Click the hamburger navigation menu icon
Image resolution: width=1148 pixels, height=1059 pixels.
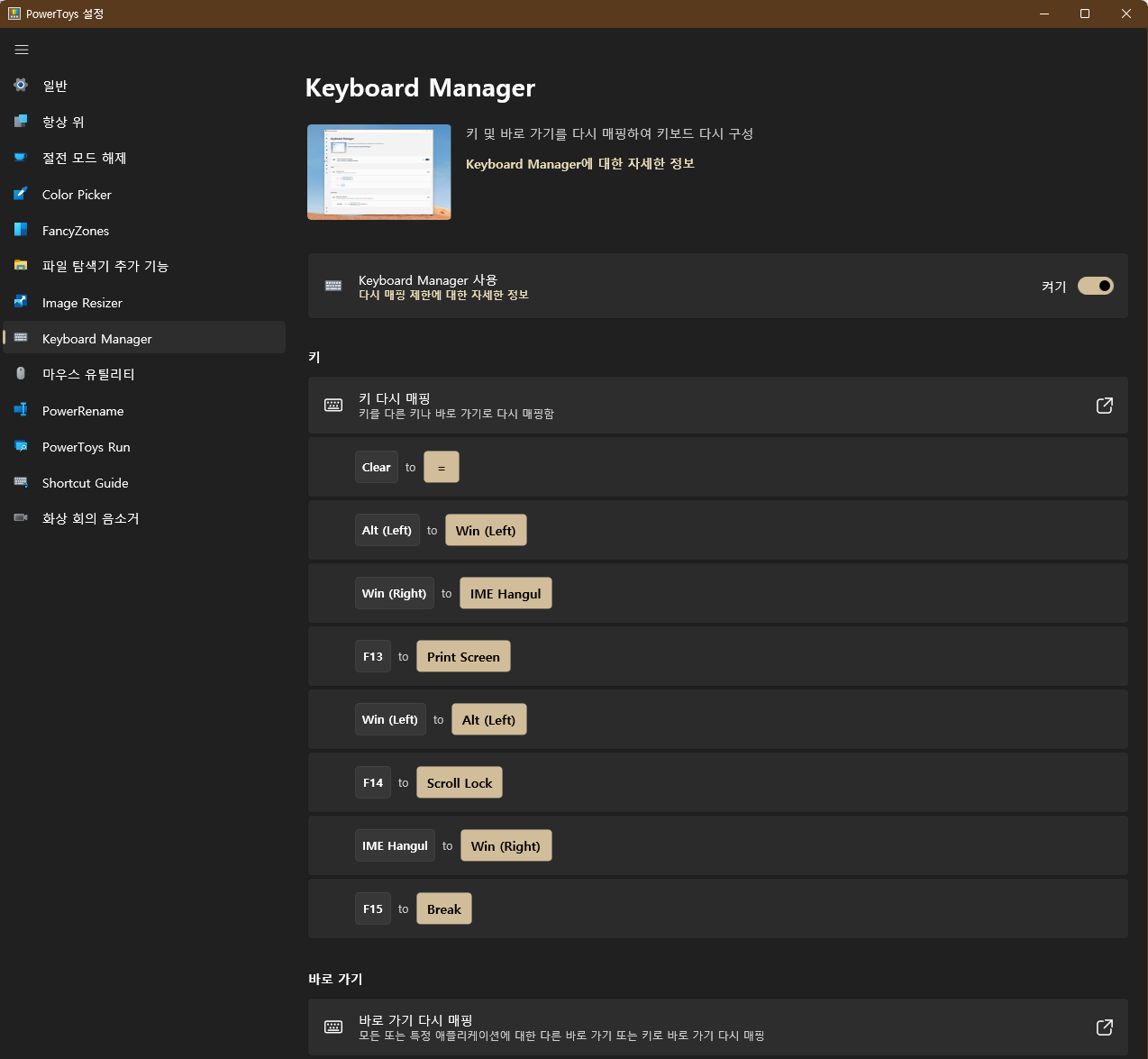click(22, 50)
